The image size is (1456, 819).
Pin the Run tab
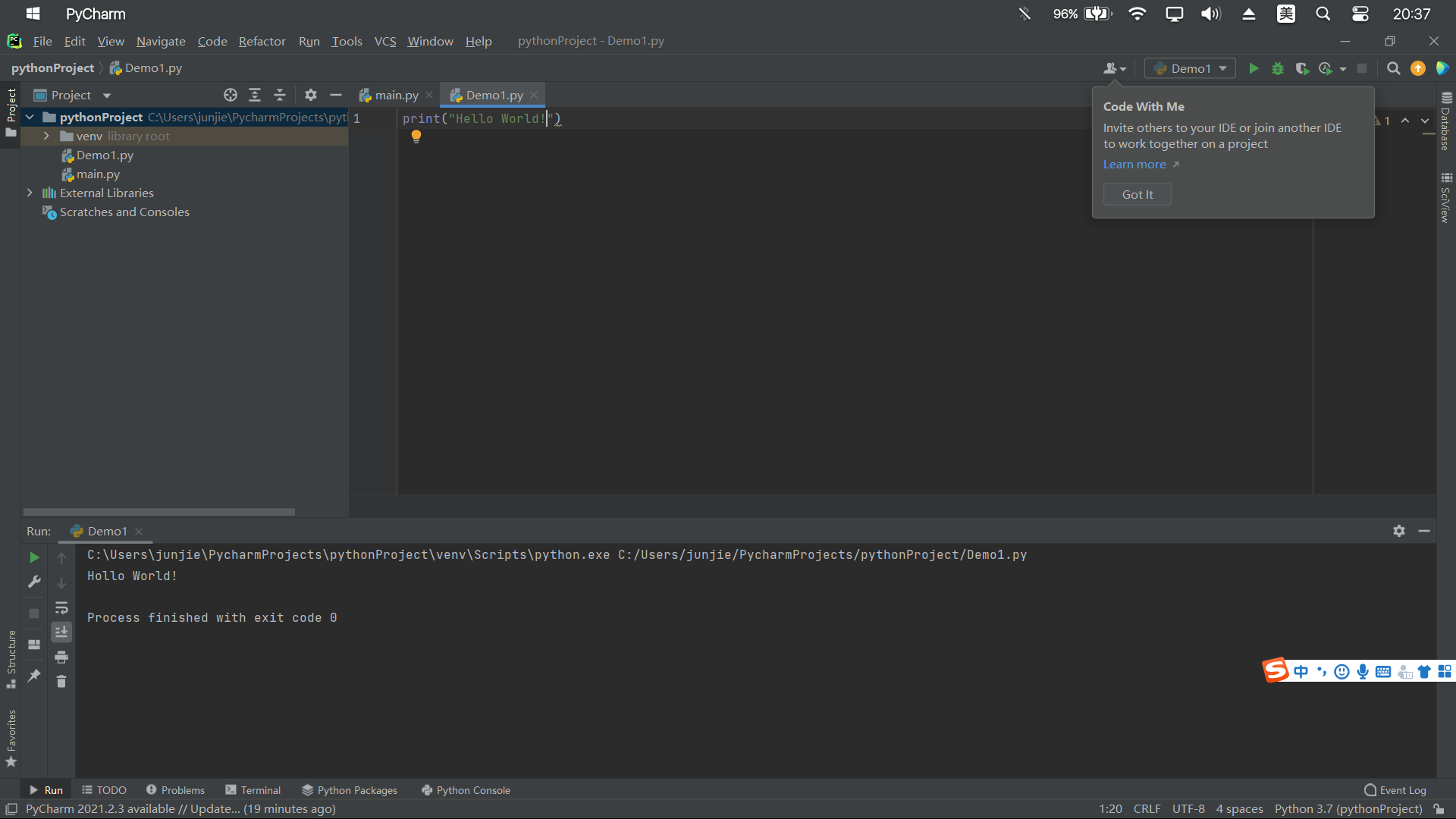[x=34, y=675]
